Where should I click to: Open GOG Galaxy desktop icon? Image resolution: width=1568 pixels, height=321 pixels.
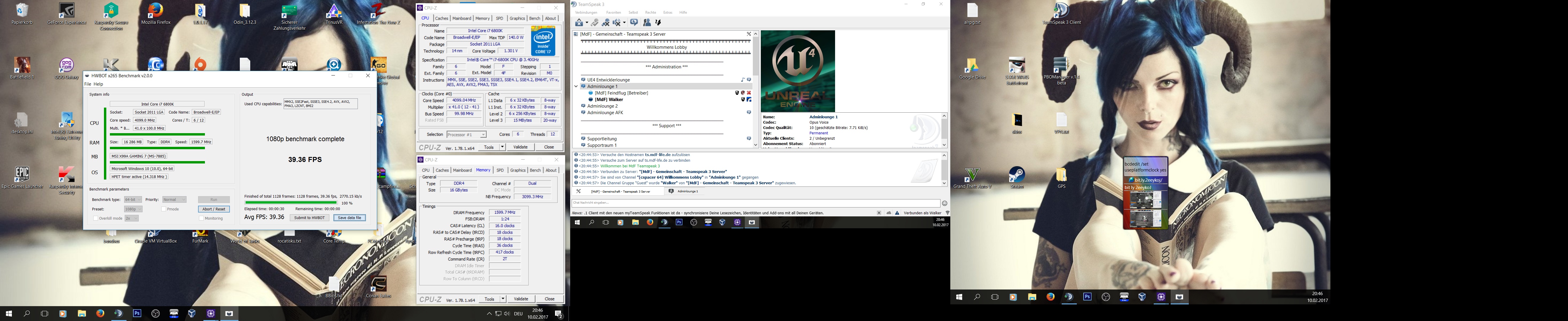[x=66, y=68]
